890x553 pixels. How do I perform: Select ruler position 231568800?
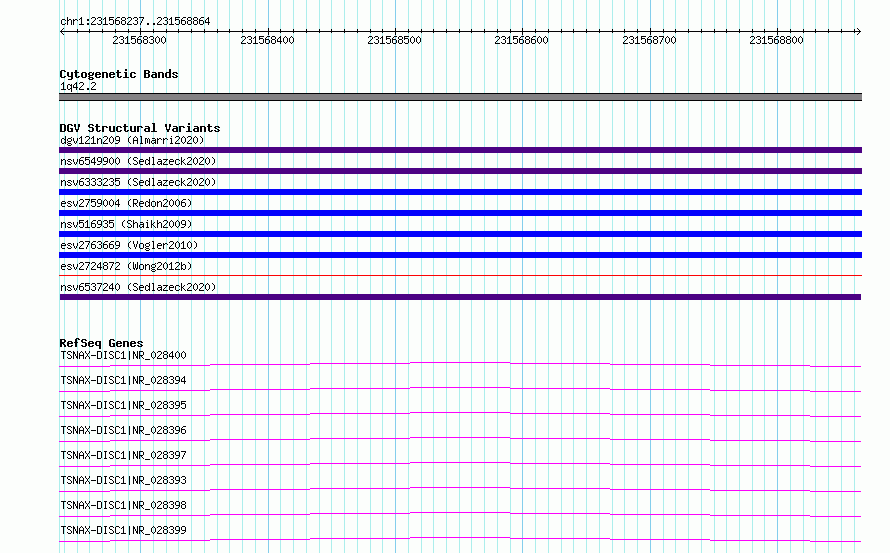776,40
